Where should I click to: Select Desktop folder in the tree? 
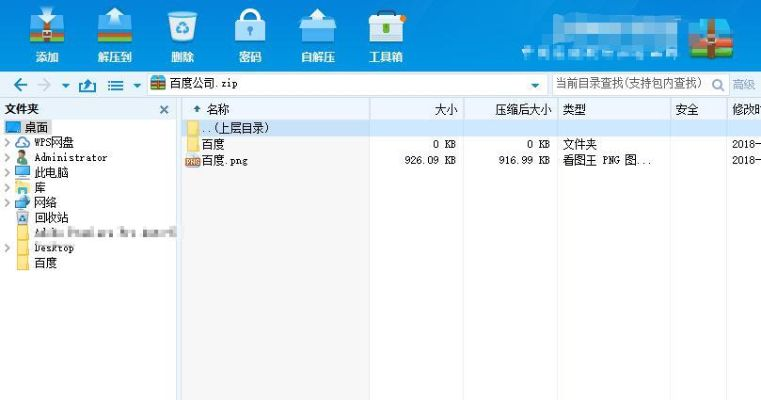54,248
